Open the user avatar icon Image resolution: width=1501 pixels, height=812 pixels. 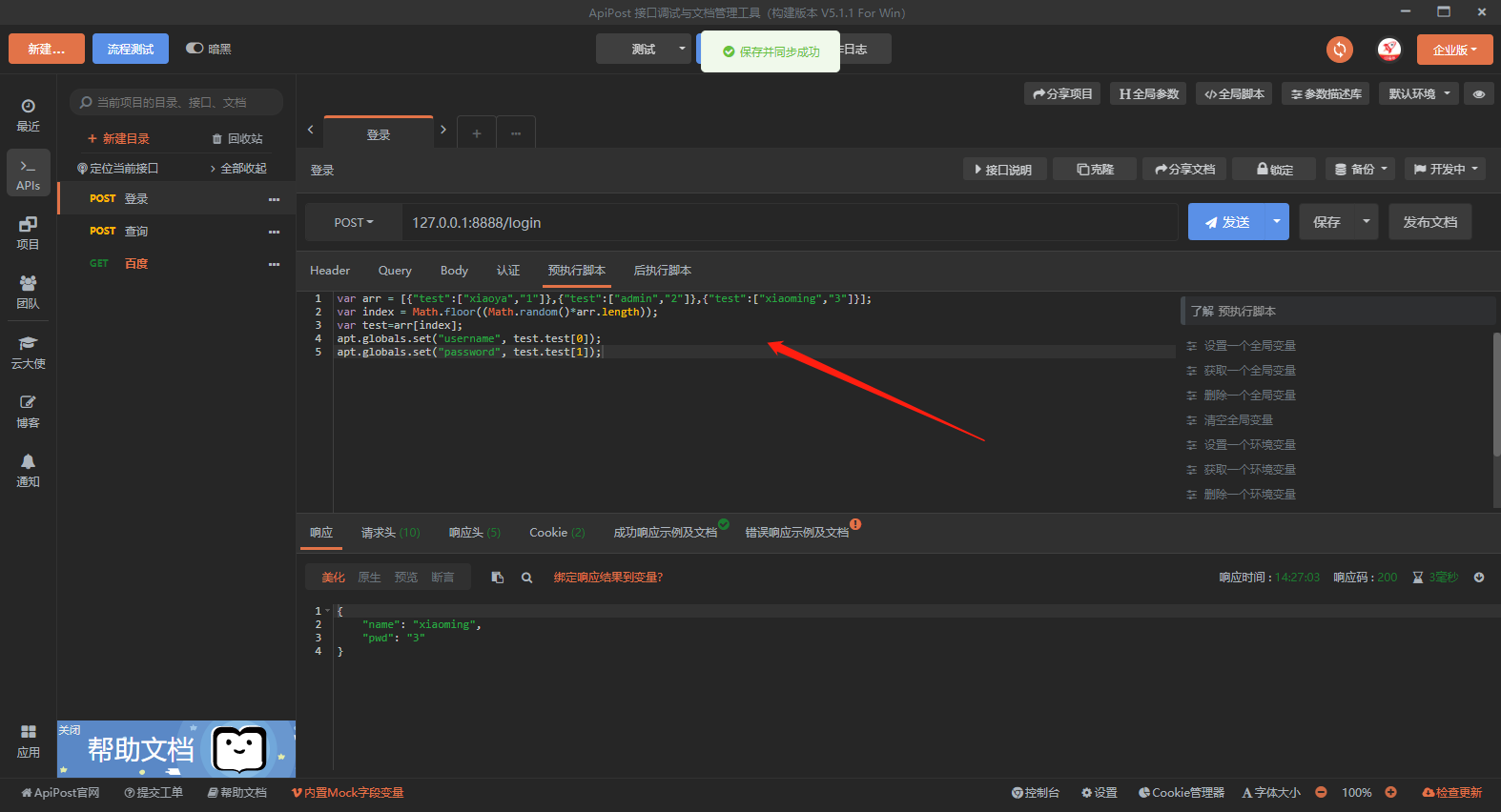[x=1389, y=50]
